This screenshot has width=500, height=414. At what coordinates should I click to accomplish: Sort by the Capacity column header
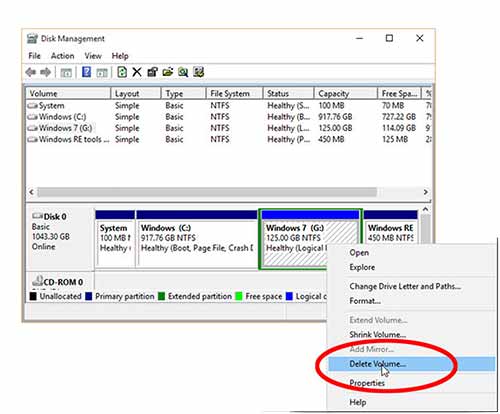click(x=346, y=93)
